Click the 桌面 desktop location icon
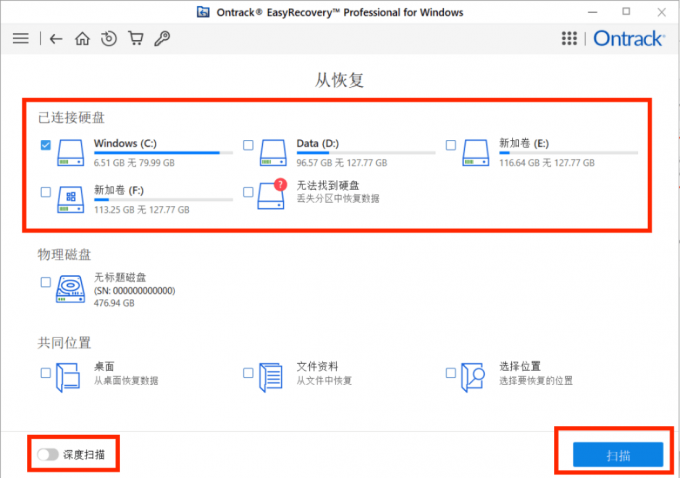 pos(68,377)
